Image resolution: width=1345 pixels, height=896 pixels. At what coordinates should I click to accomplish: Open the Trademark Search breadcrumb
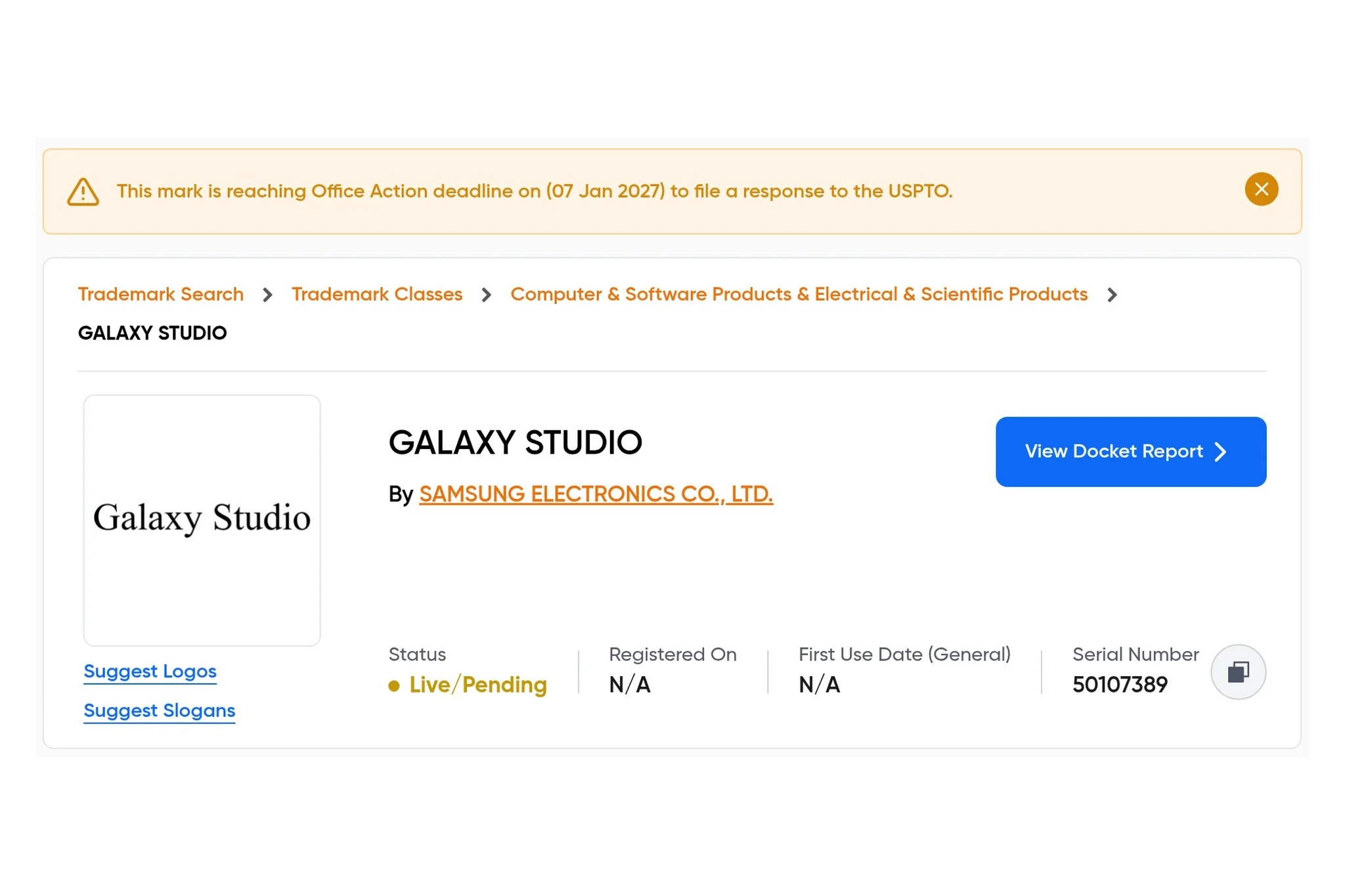point(161,294)
